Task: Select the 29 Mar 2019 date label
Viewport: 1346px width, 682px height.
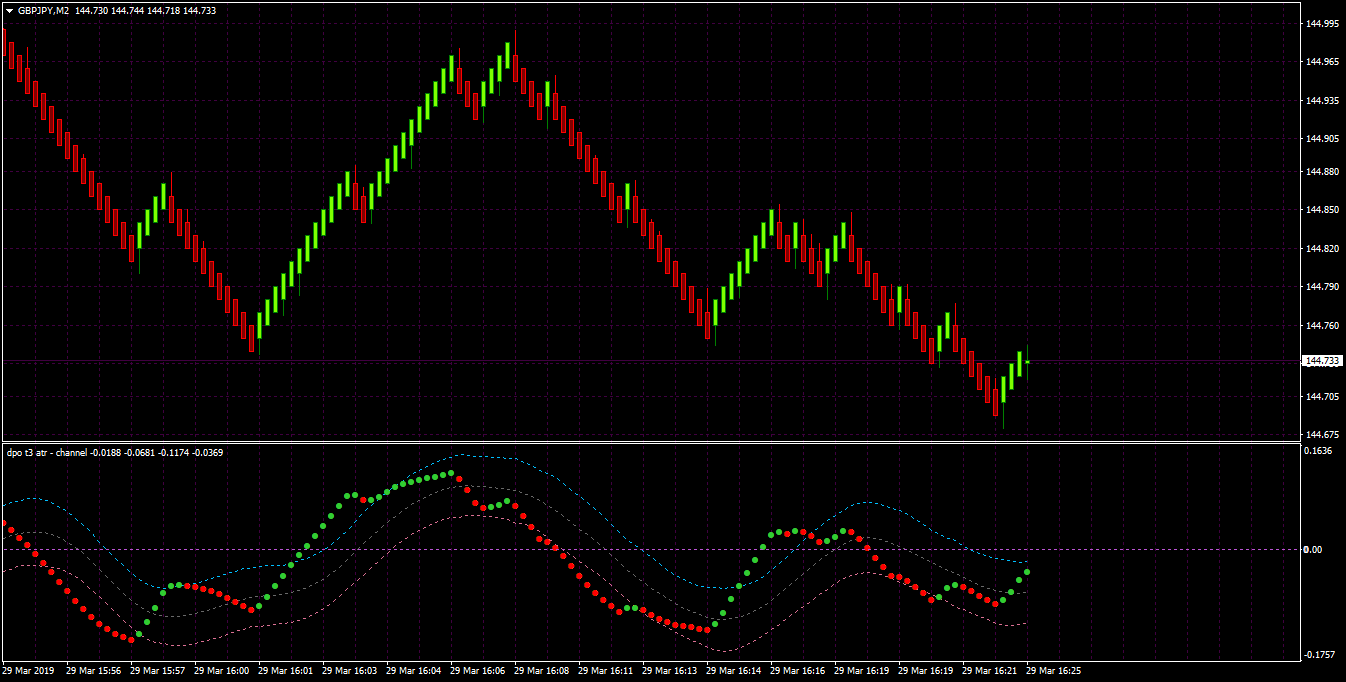Action: coord(29,671)
